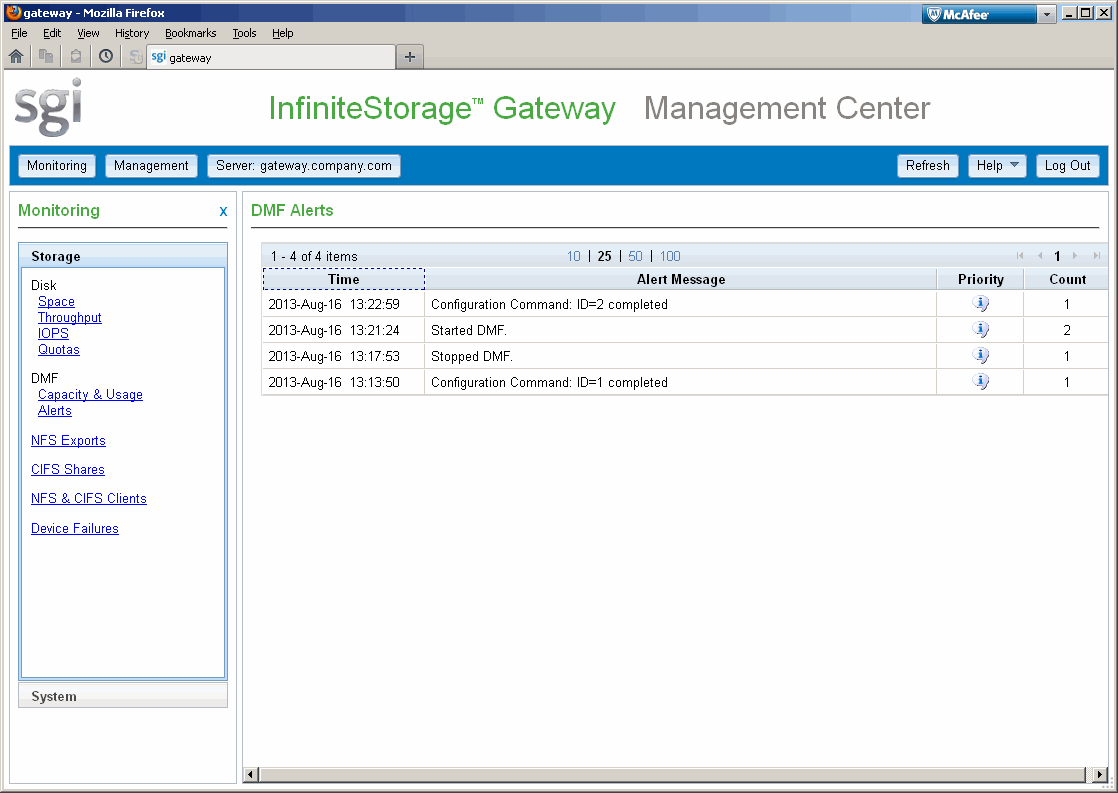
Task: Click the Monitoring button
Action: click(x=57, y=165)
